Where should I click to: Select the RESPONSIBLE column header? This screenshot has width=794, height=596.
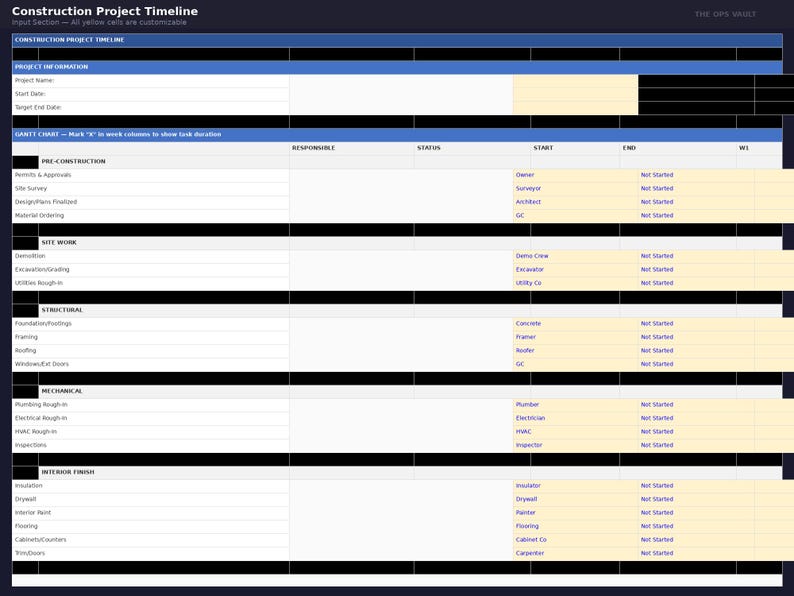tap(351, 148)
